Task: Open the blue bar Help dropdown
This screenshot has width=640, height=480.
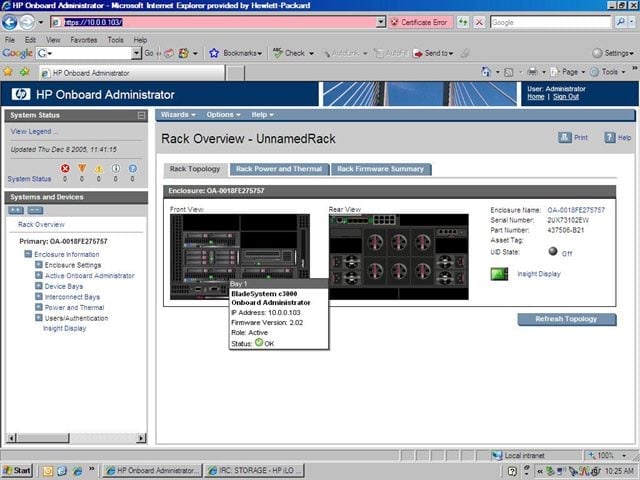Action: click(x=262, y=115)
